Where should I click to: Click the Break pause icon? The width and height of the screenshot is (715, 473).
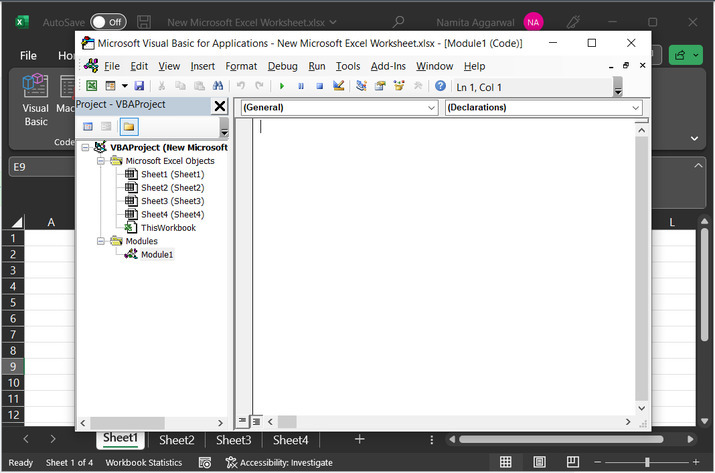pyautogui.click(x=301, y=86)
